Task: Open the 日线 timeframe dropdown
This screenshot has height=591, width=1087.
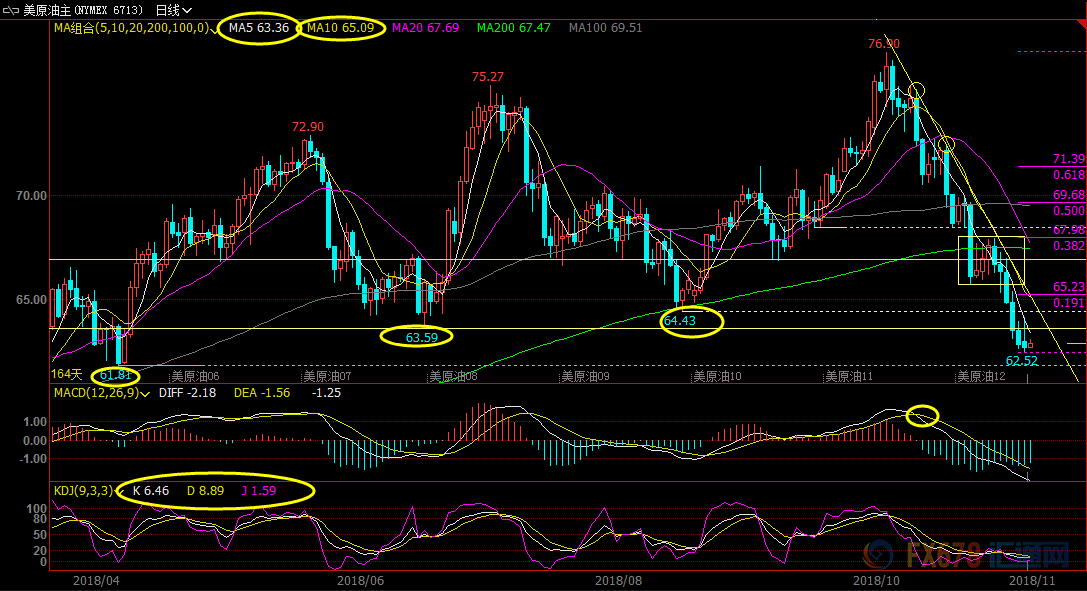Action: click(173, 9)
